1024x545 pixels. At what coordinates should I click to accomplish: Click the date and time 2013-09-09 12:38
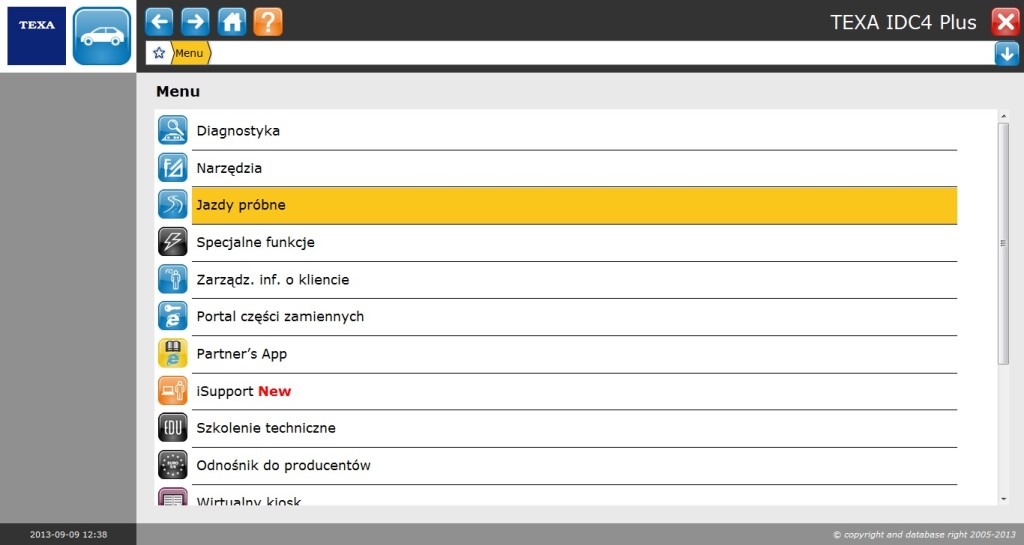click(x=68, y=534)
